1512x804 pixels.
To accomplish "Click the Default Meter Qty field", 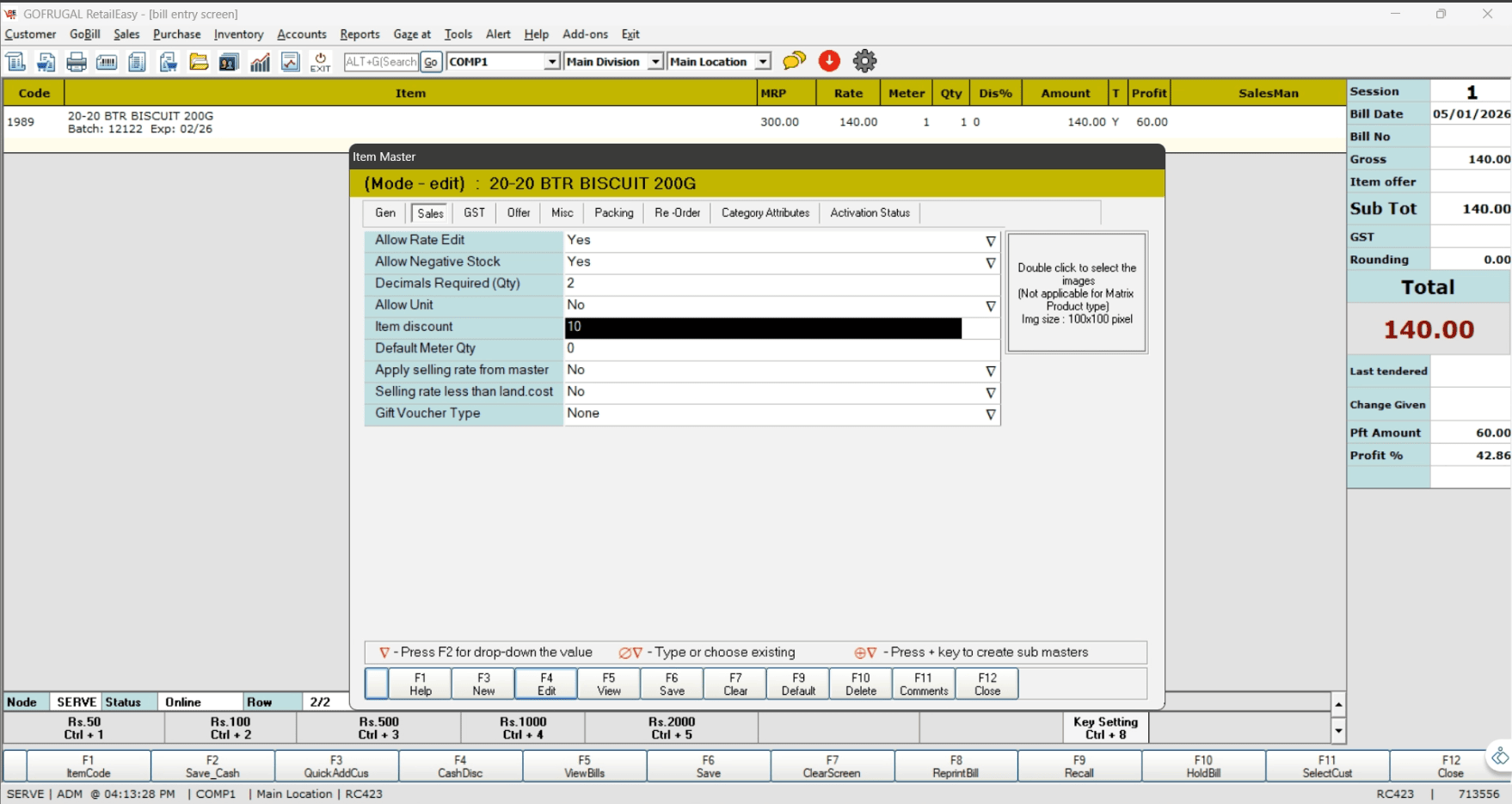I will 781,349.
